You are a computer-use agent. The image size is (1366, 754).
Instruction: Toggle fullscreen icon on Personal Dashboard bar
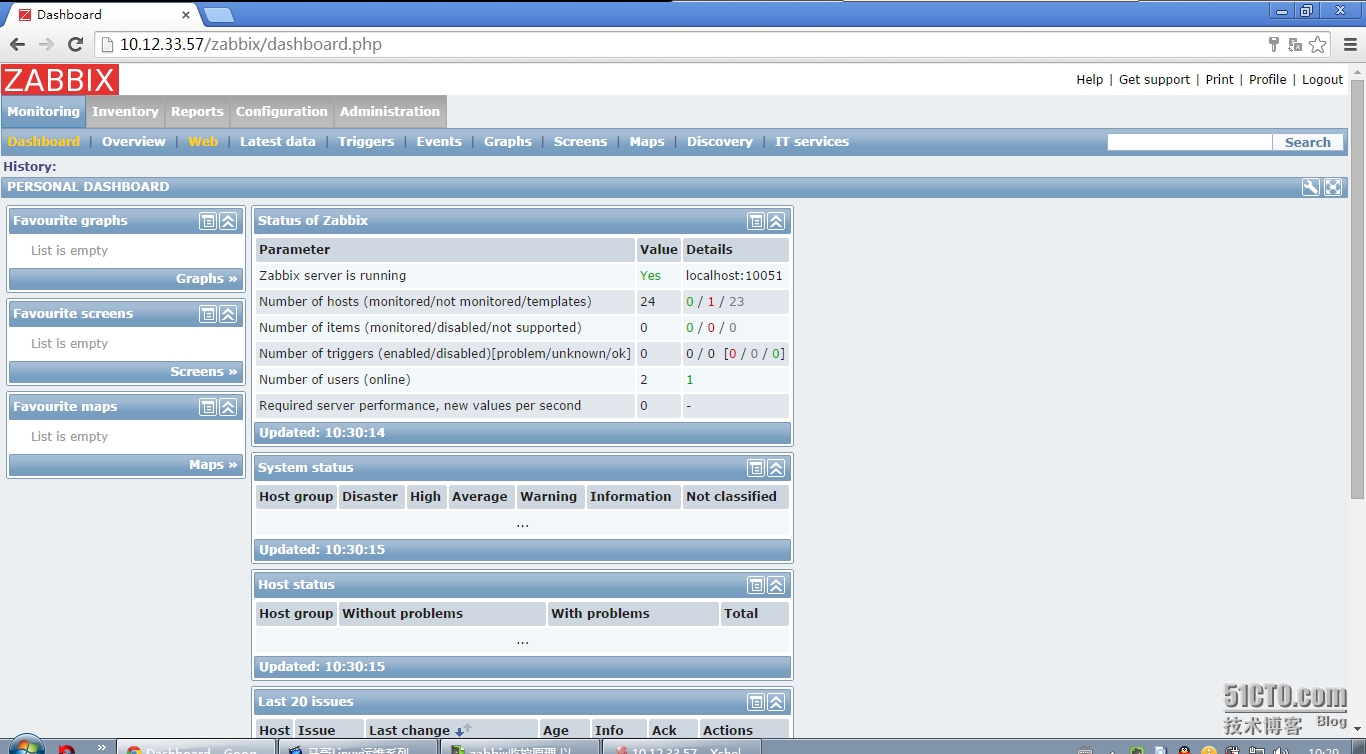tap(1333, 187)
